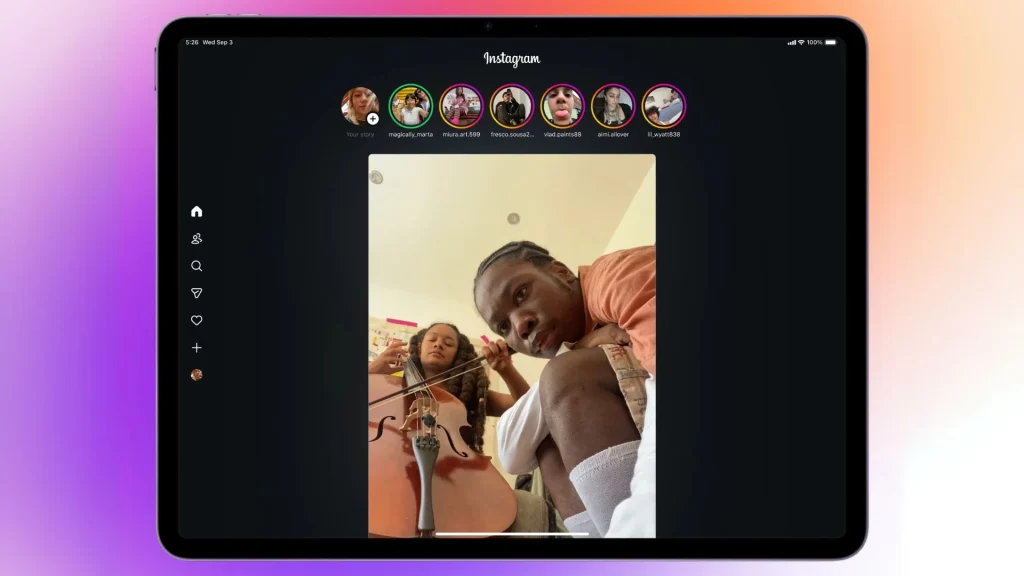Viewport: 1024px width, 576px height.
Task: View magically_marta's story
Action: (410, 106)
